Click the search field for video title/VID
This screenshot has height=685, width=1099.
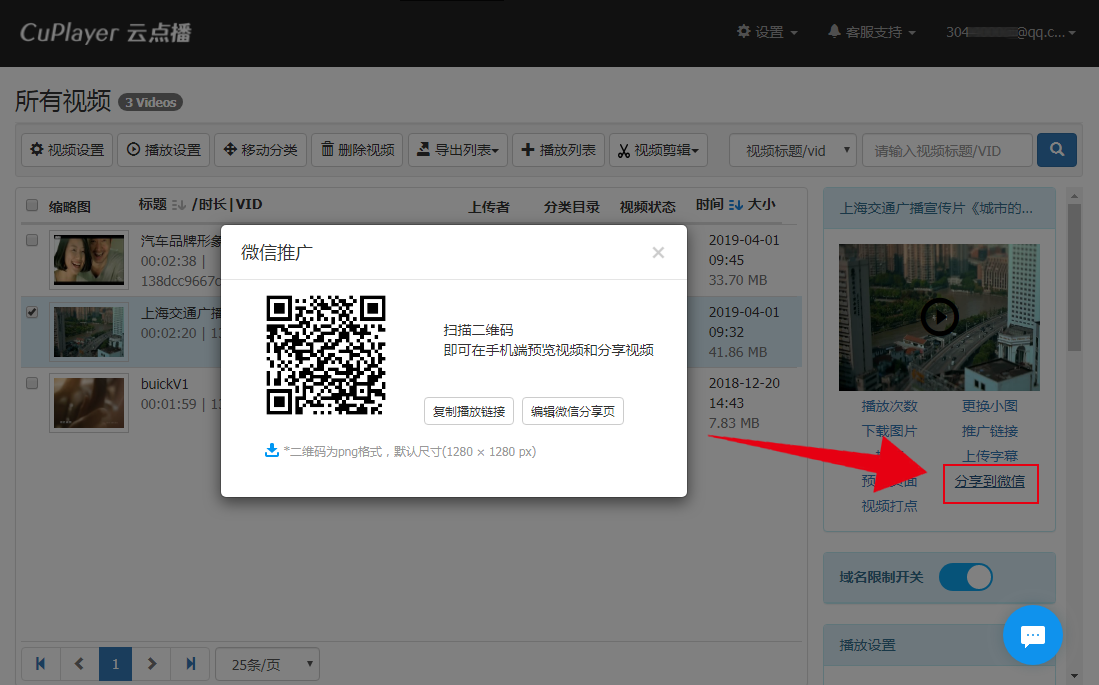coord(948,150)
